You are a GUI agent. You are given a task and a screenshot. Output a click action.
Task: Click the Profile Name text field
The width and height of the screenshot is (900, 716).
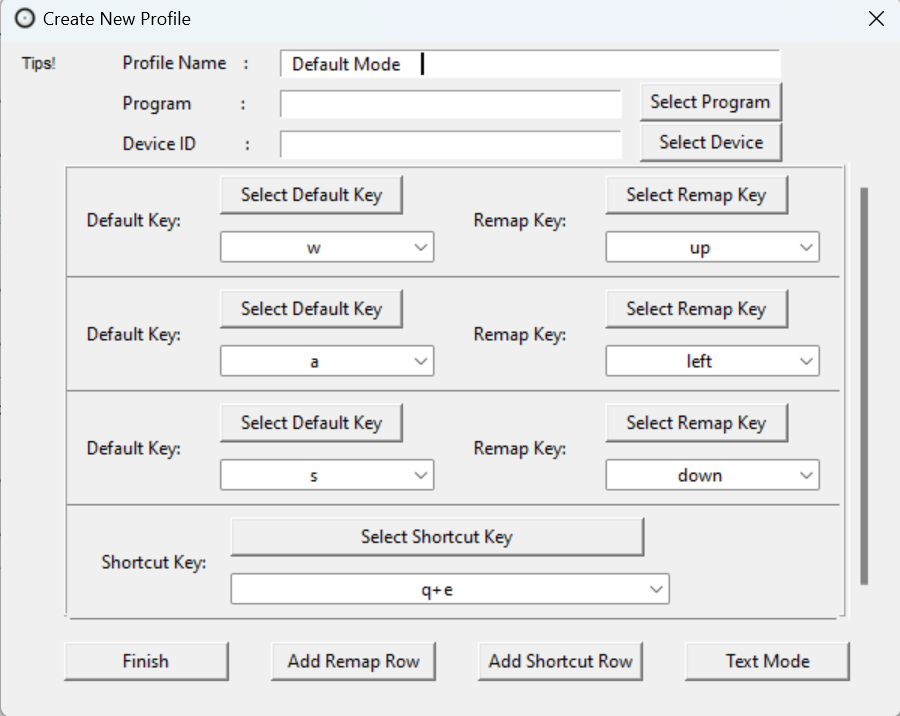(530, 64)
